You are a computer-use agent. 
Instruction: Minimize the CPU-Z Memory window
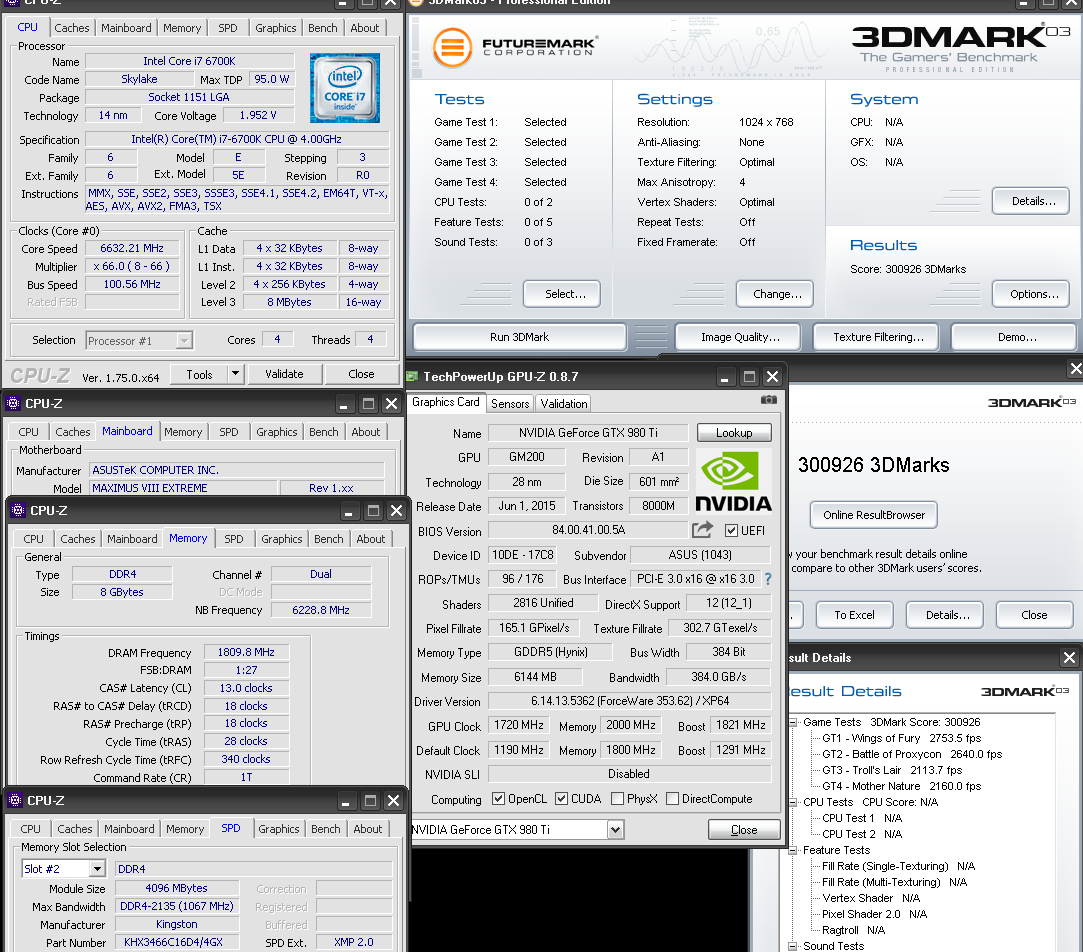pos(349,511)
